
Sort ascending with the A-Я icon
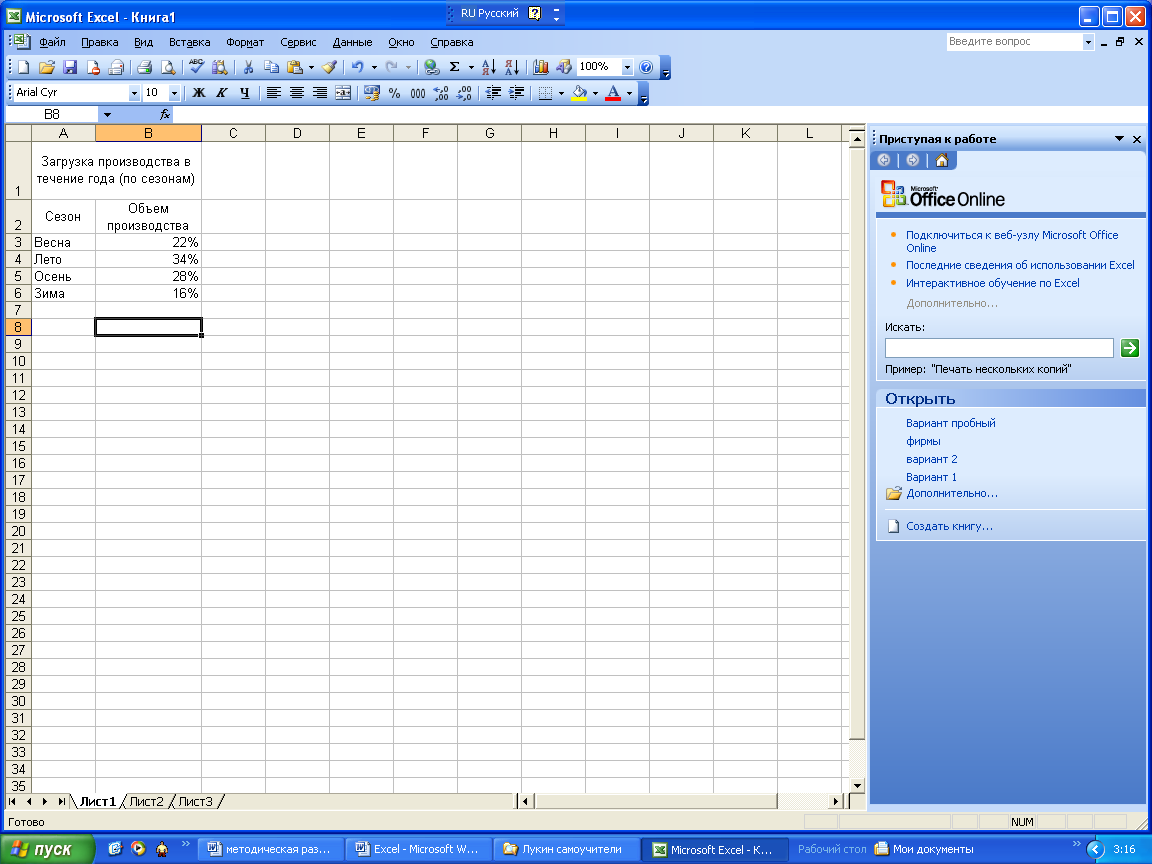[x=489, y=68]
